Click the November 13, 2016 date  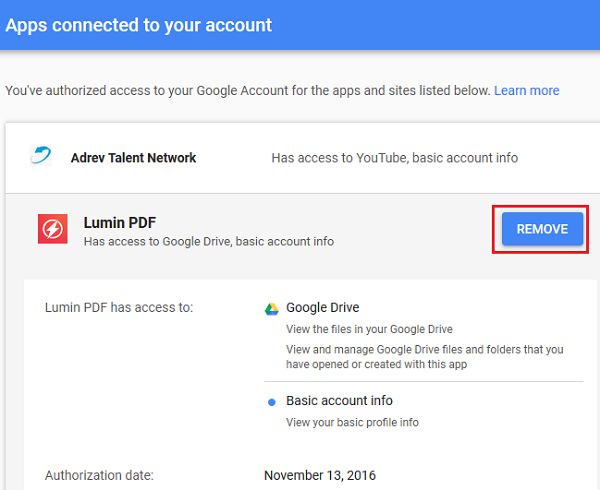point(320,475)
